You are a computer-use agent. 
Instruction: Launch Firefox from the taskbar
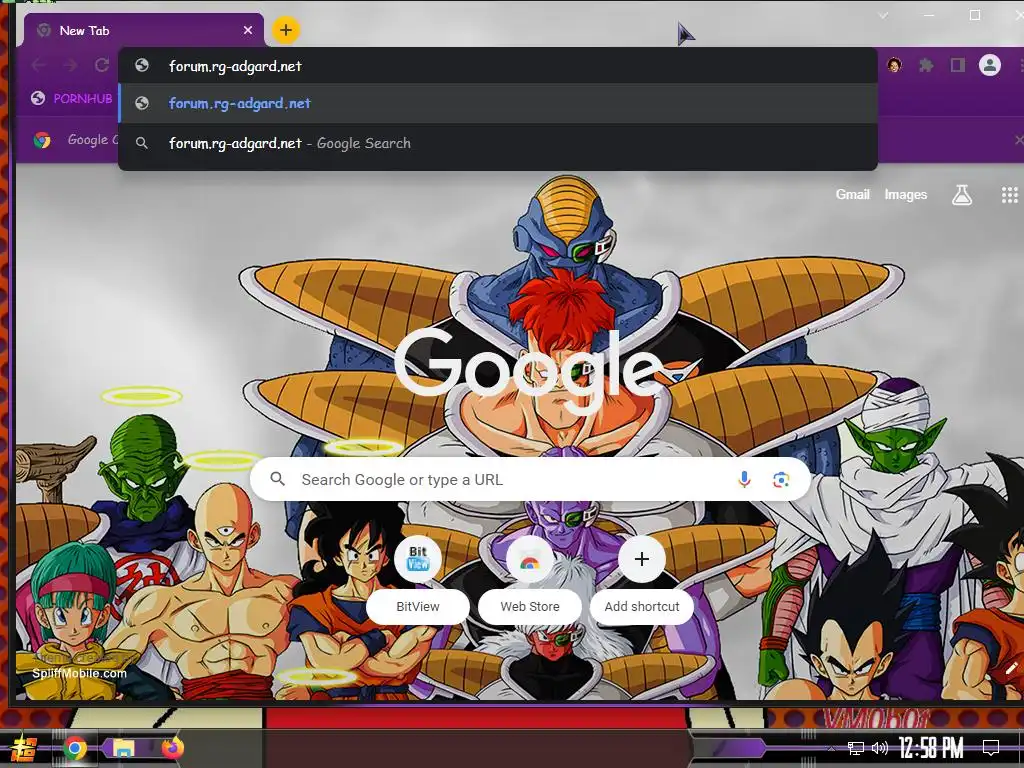pos(172,748)
